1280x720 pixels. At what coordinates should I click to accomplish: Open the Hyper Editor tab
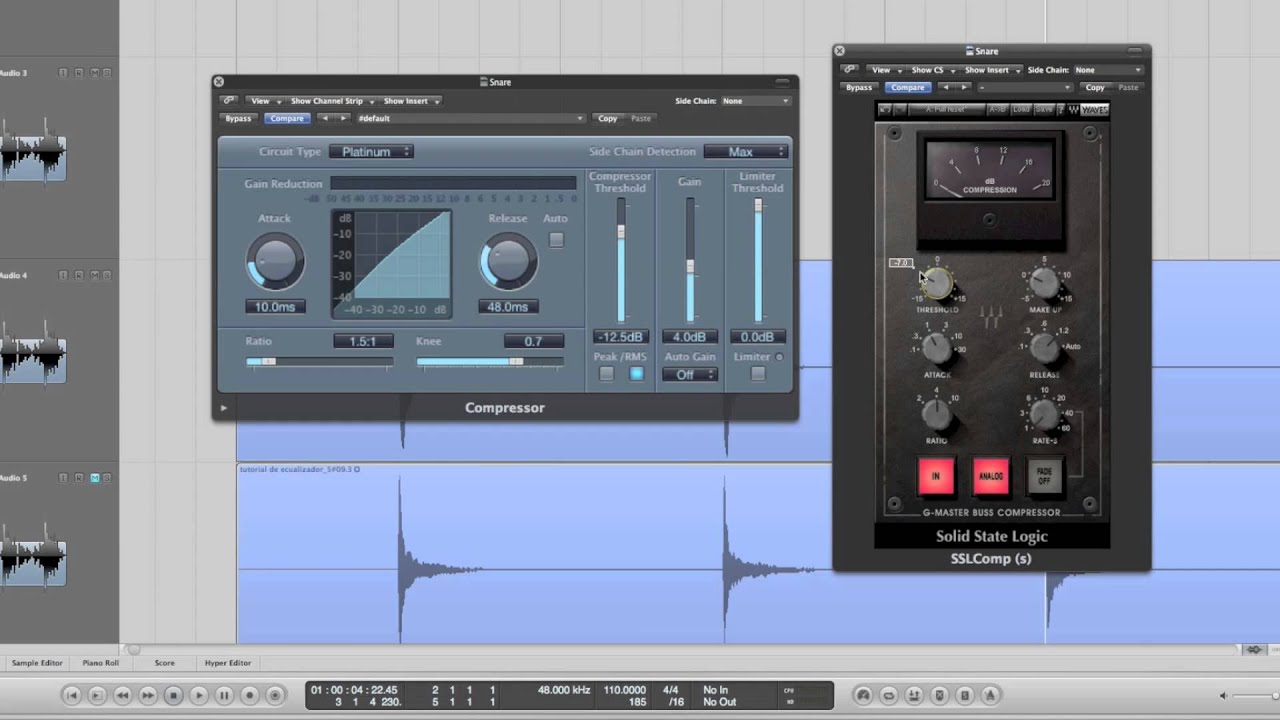228,663
